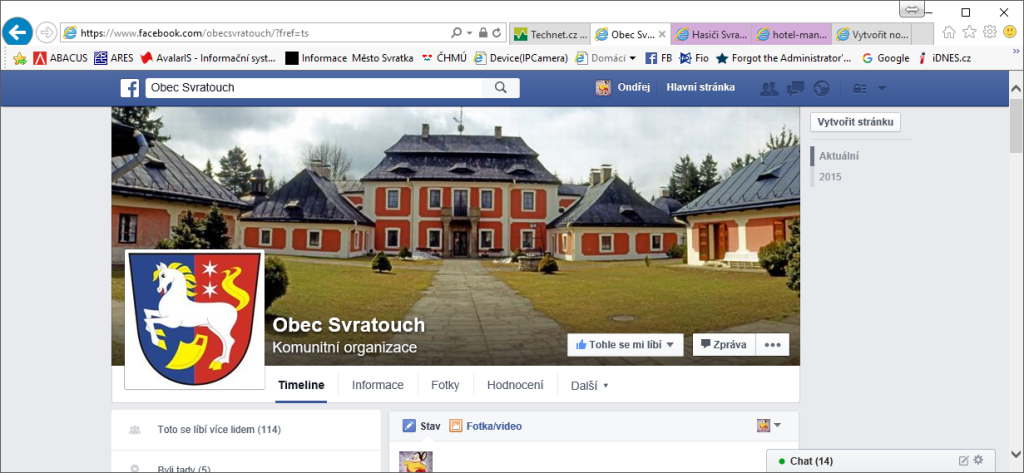
Task: Open Device(IPCamera) bookmark
Action: pos(520,58)
